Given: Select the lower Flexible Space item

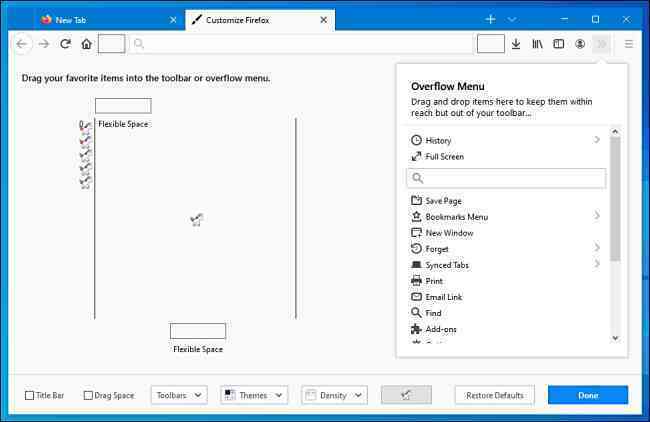Looking at the screenshot, I should [x=198, y=338].
